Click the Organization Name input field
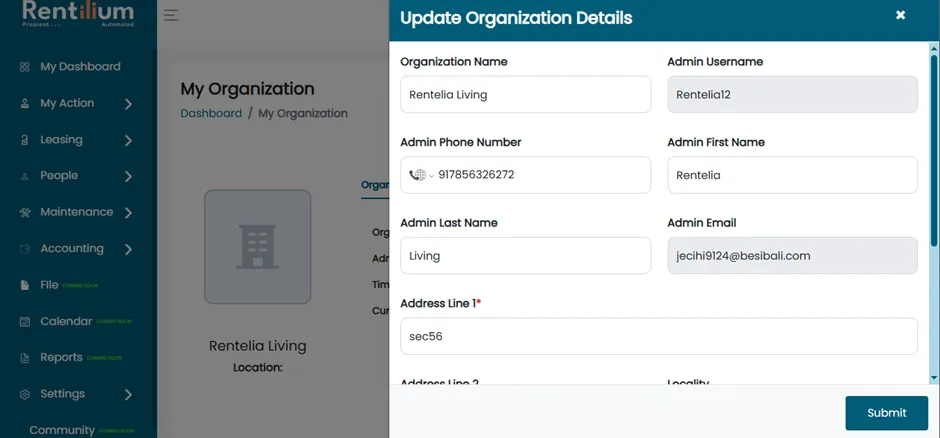 (x=525, y=95)
